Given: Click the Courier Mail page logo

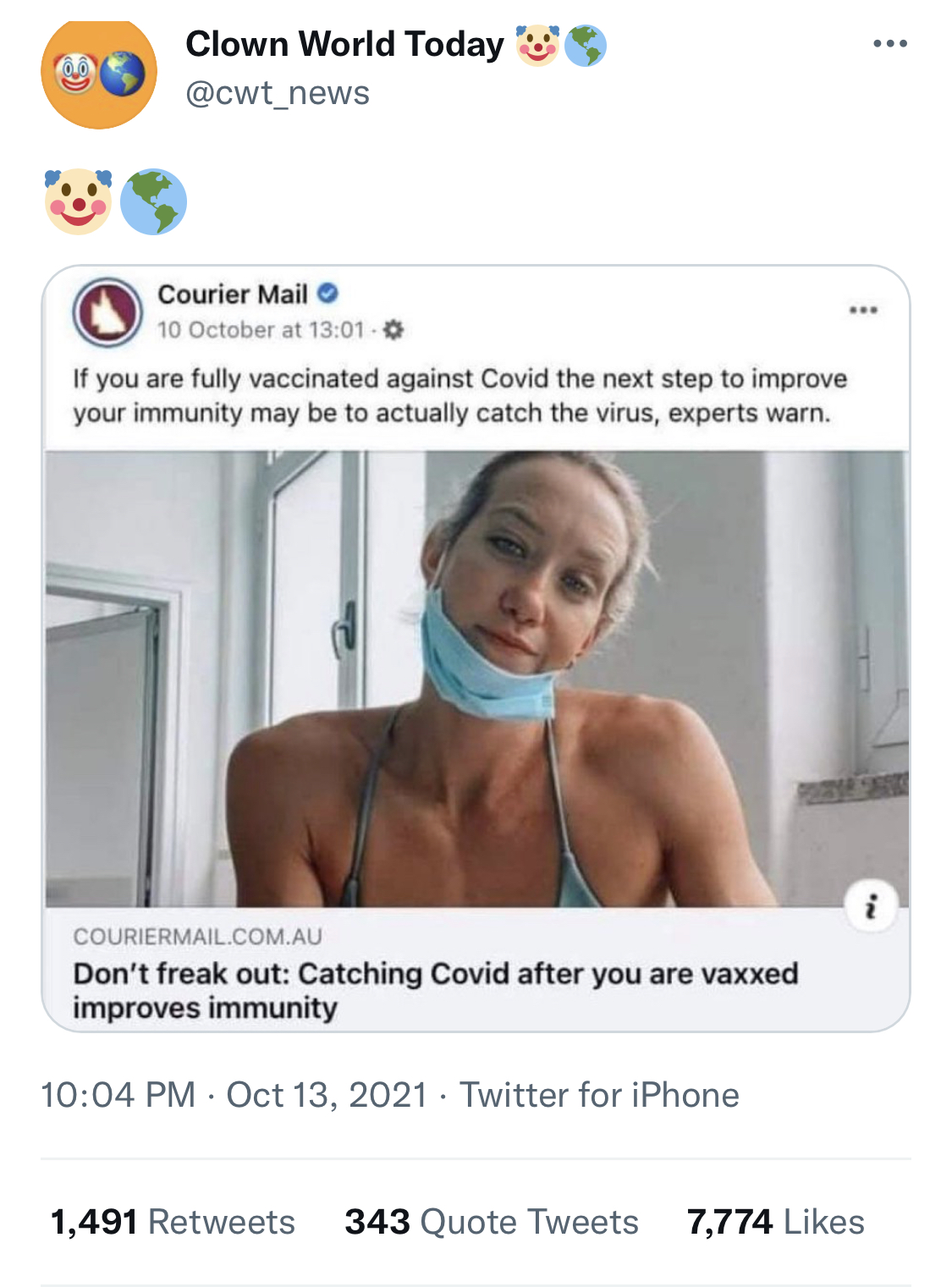Looking at the screenshot, I should tap(107, 312).
